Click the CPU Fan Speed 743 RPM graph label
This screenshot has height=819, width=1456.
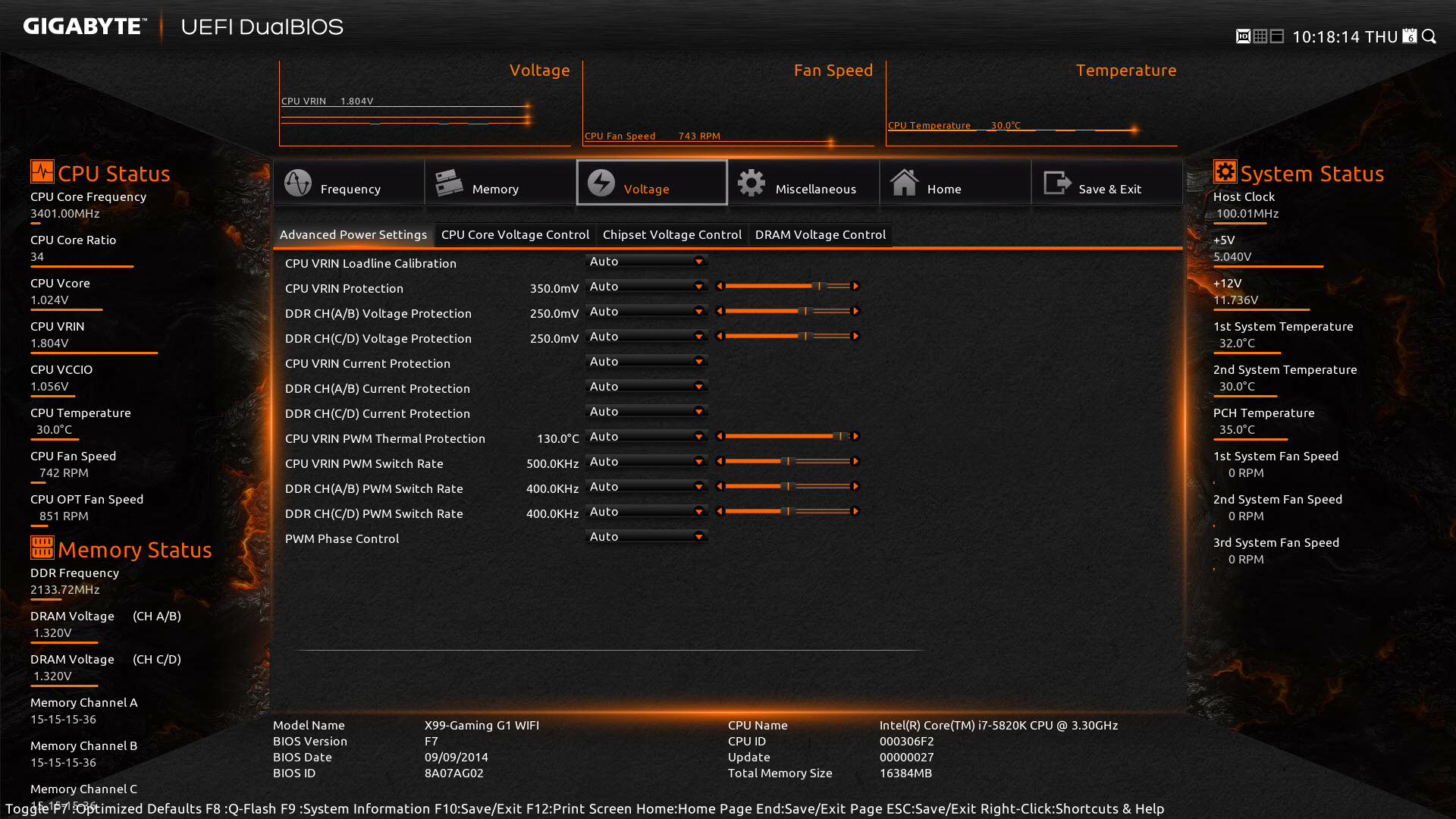pos(652,136)
